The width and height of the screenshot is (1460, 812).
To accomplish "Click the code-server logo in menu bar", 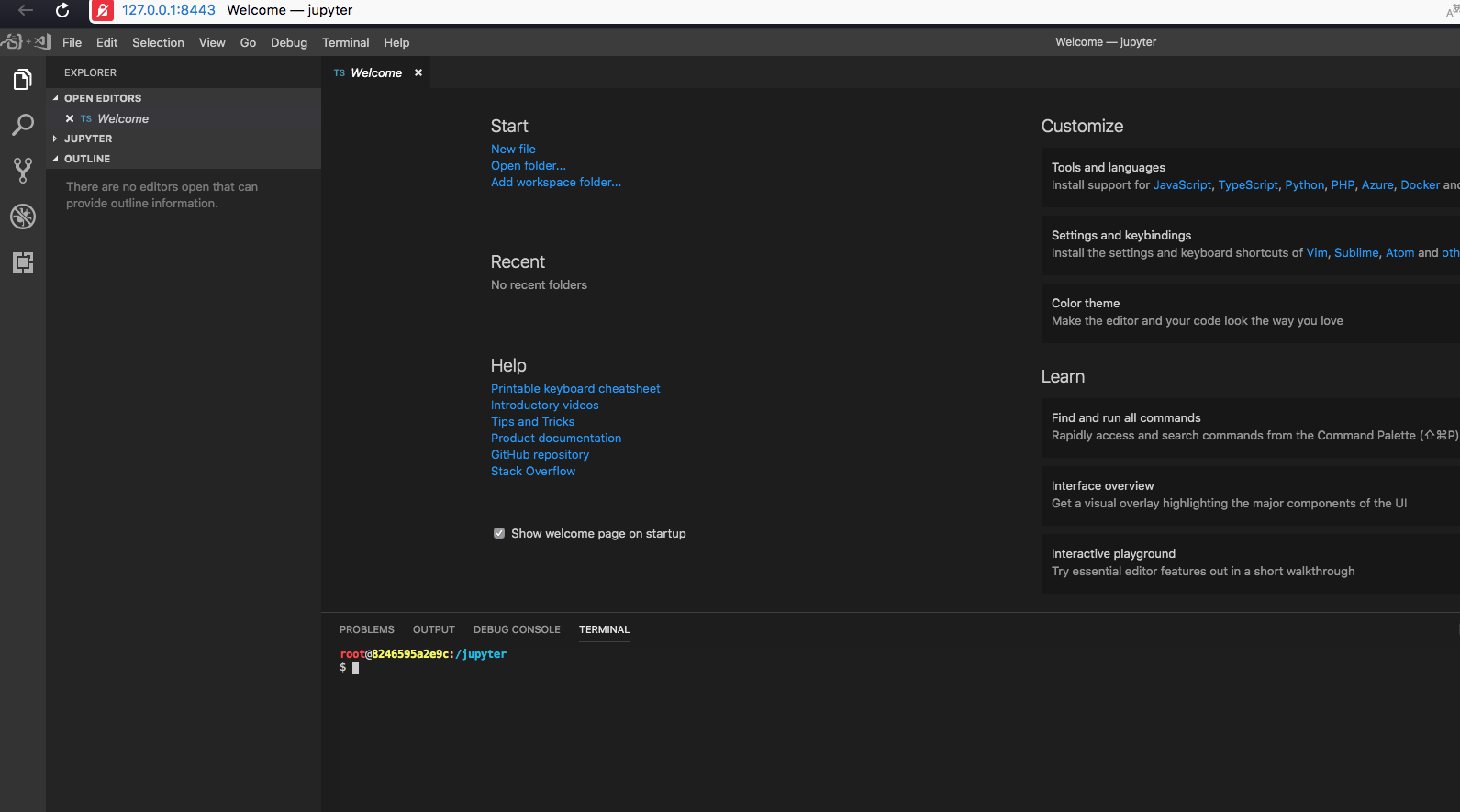I will [x=26, y=41].
